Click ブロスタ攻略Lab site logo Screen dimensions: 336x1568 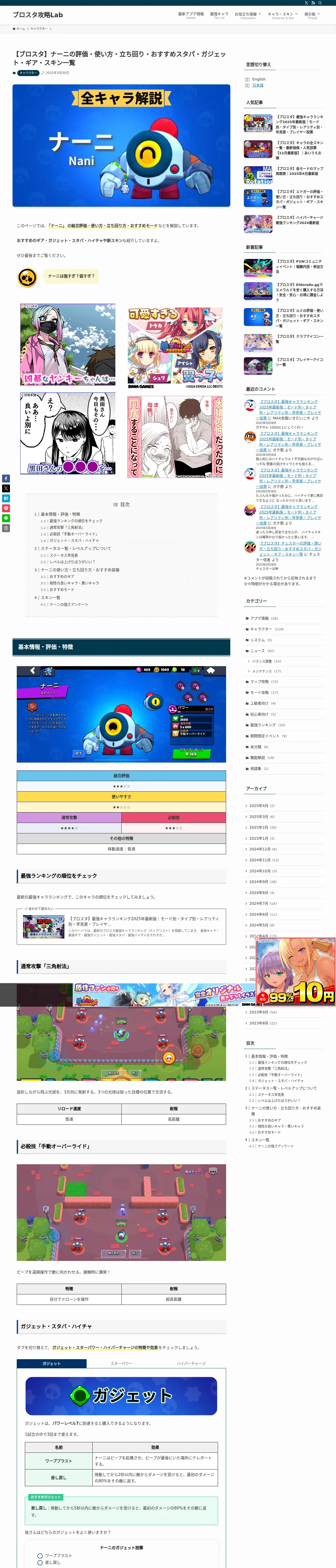coord(38,15)
